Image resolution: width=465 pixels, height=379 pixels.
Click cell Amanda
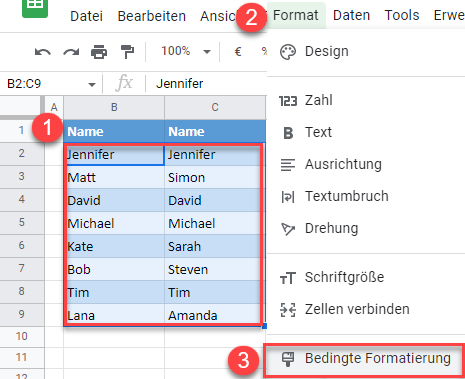215,315
